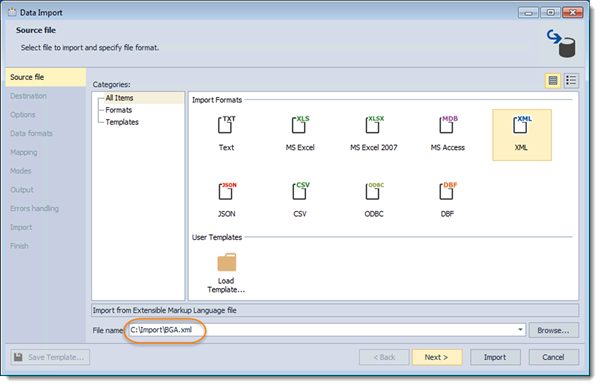Open the Output wizard page
Screen dimensions: 600x386
tap(22, 190)
